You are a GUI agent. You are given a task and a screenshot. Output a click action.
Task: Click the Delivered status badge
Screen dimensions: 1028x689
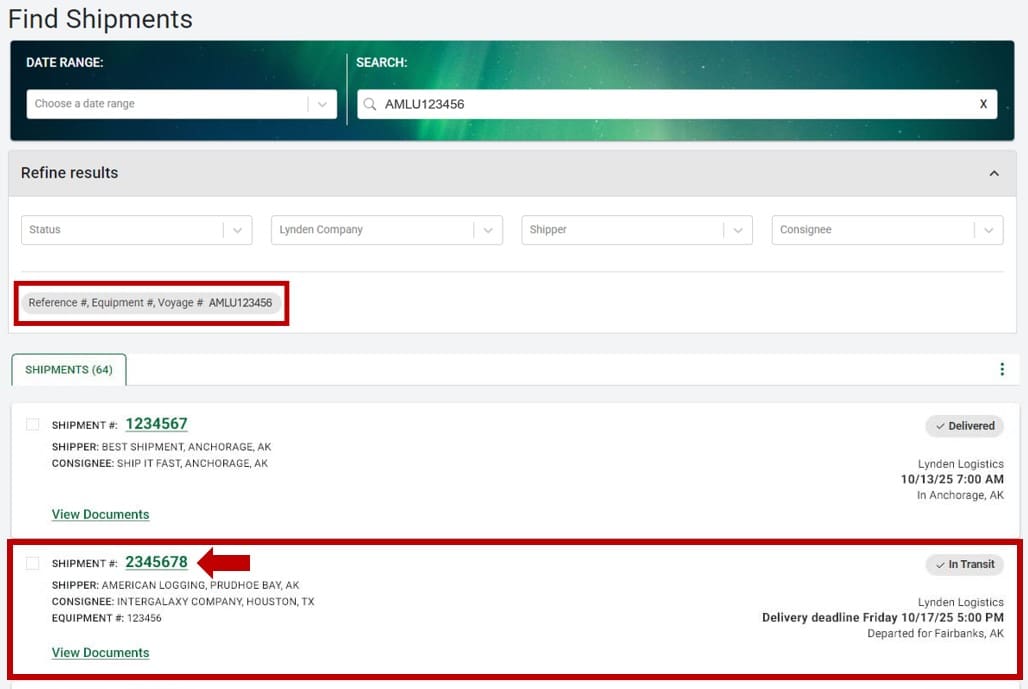pos(963,426)
